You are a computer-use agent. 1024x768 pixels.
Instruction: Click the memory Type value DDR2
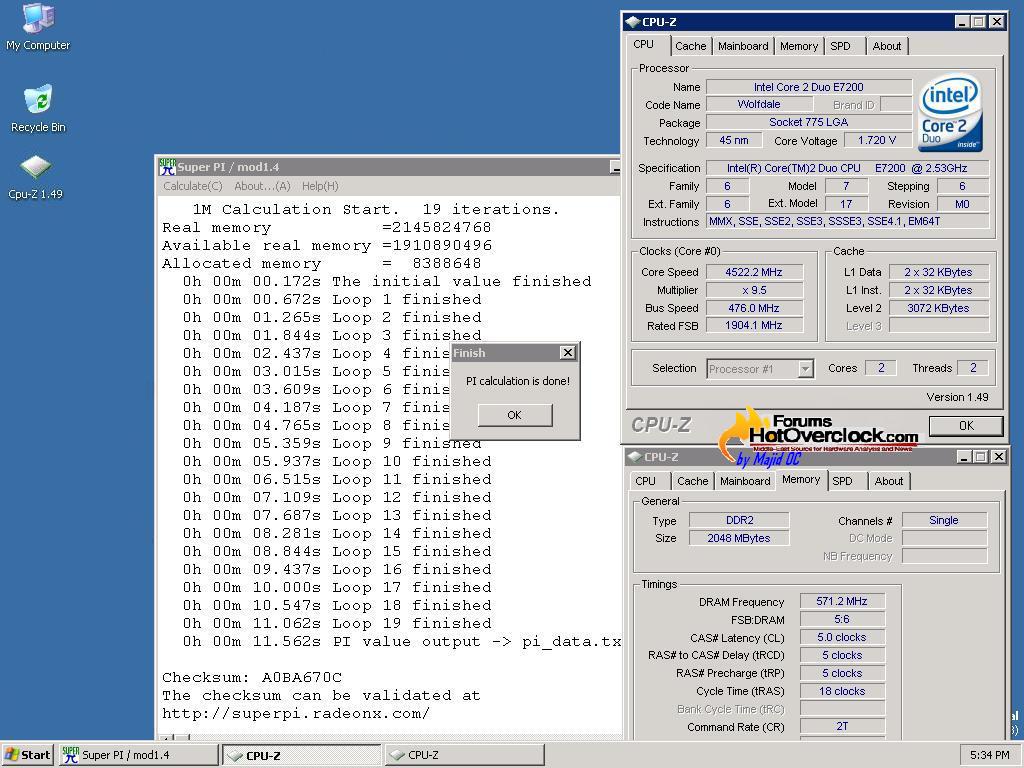pos(739,520)
